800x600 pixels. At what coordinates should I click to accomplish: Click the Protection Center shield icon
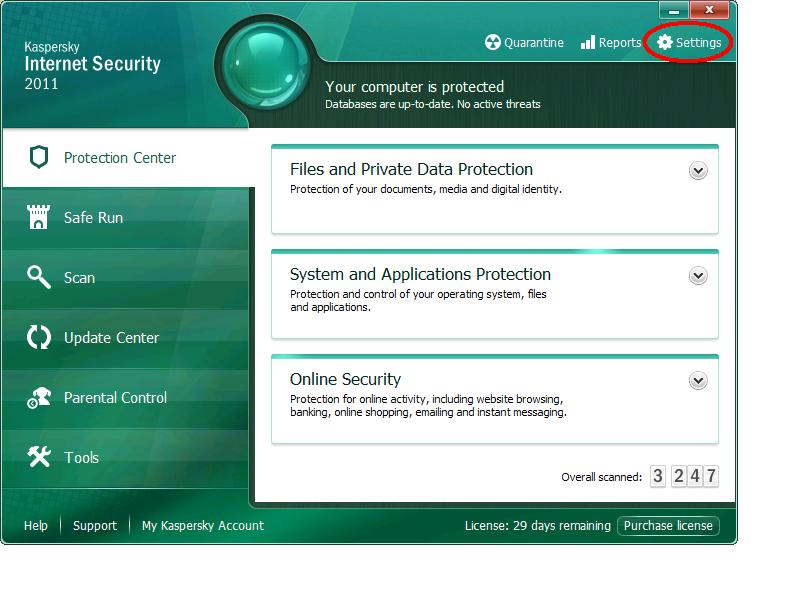pyautogui.click(x=39, y=157)
